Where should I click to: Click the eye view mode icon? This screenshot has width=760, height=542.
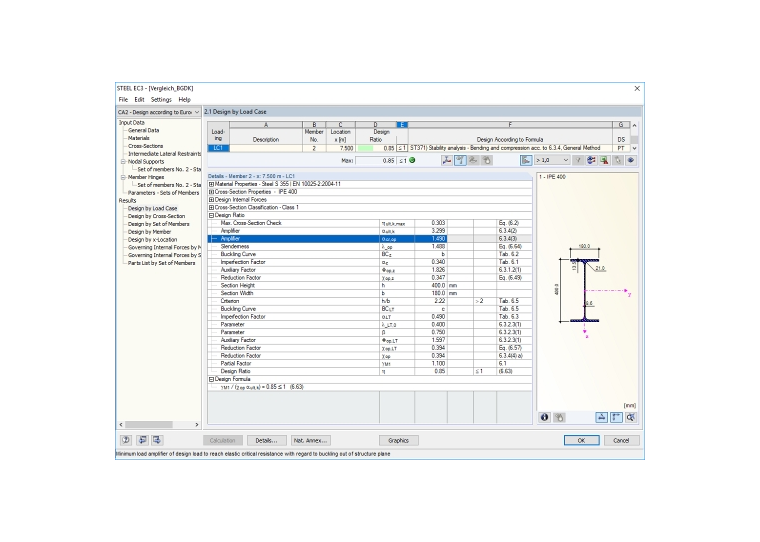click(631, 160)
